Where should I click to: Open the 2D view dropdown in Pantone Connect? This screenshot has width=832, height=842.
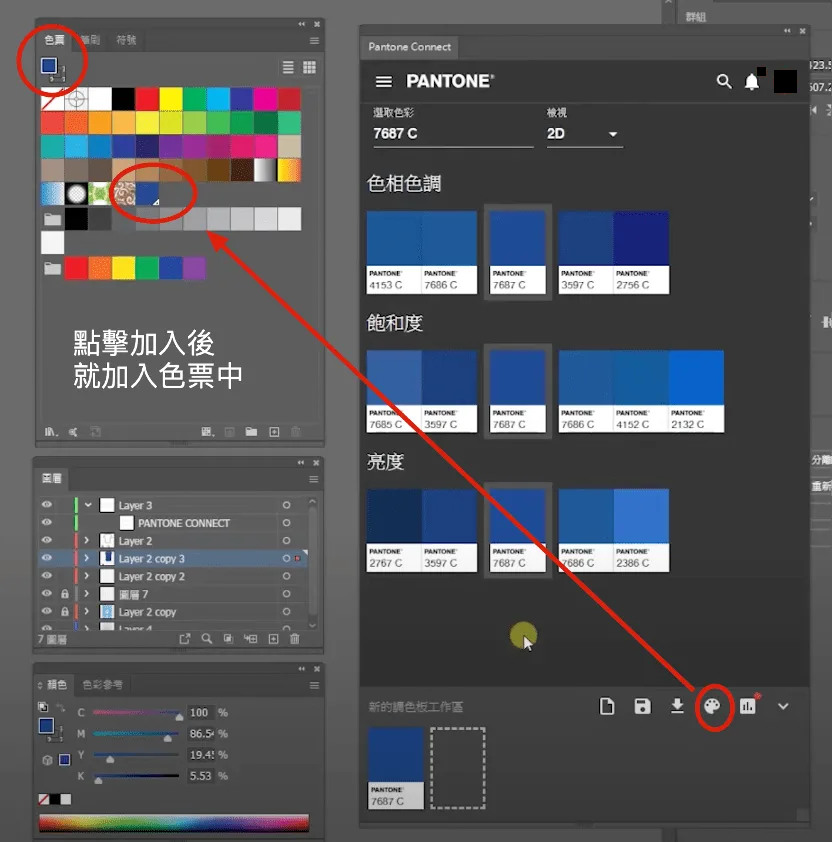[x=584, y=134]
